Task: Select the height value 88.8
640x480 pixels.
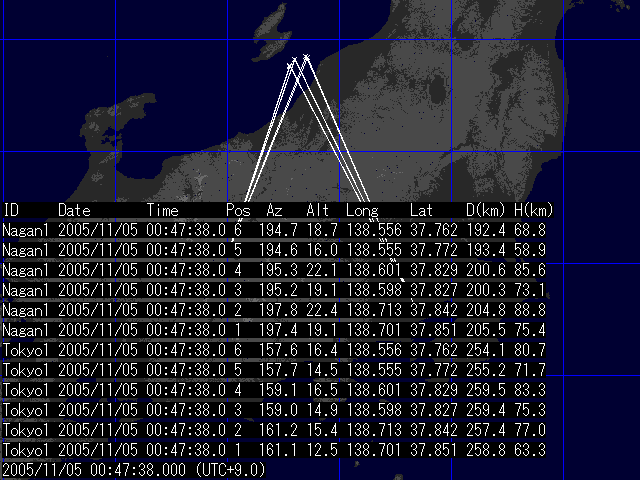Action: coord(530,310)
